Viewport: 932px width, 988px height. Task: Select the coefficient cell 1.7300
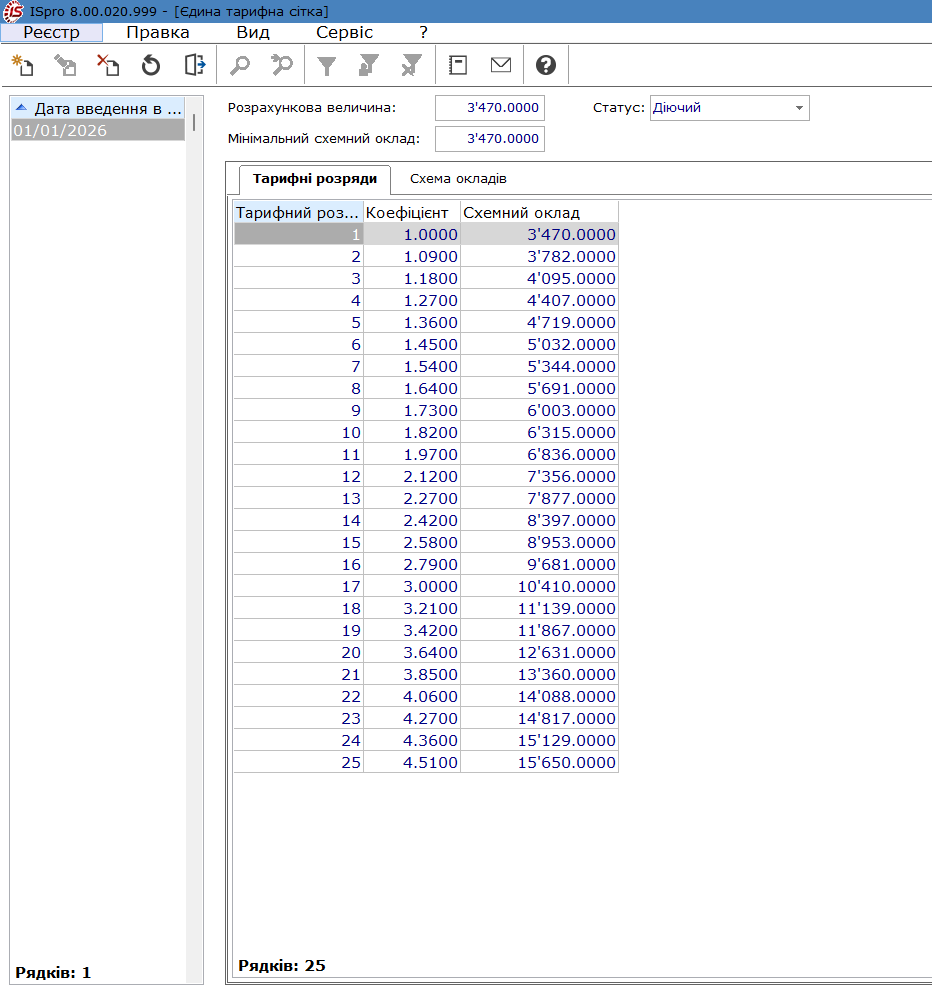tap(412, 410)
